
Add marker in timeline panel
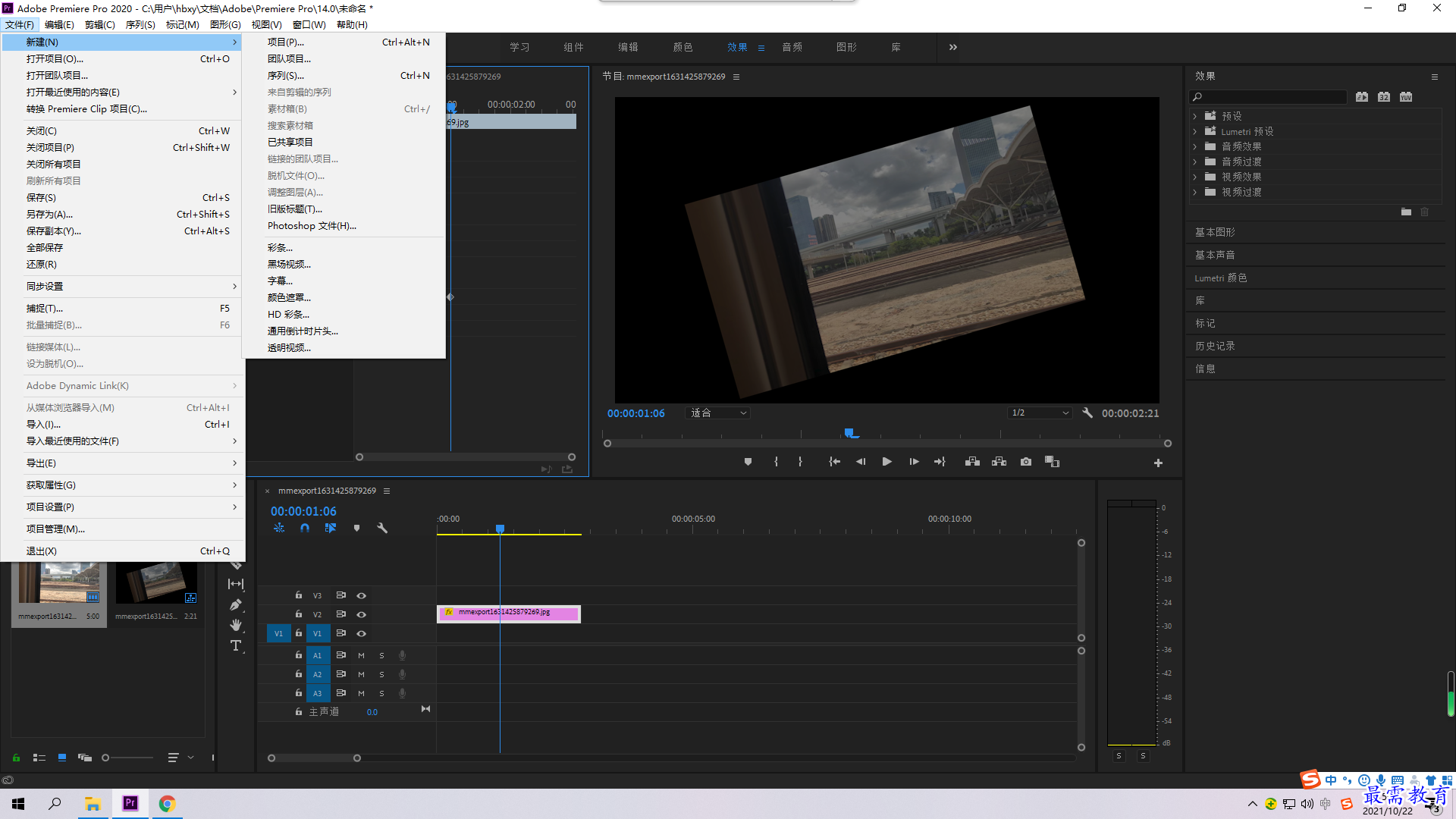click(x=356, y=528)
